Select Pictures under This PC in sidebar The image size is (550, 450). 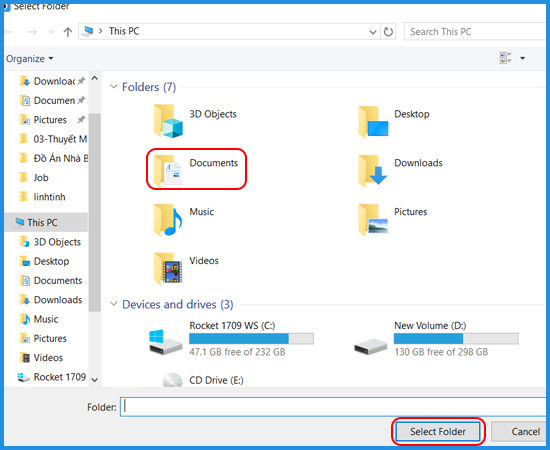(x=43, y=338)
